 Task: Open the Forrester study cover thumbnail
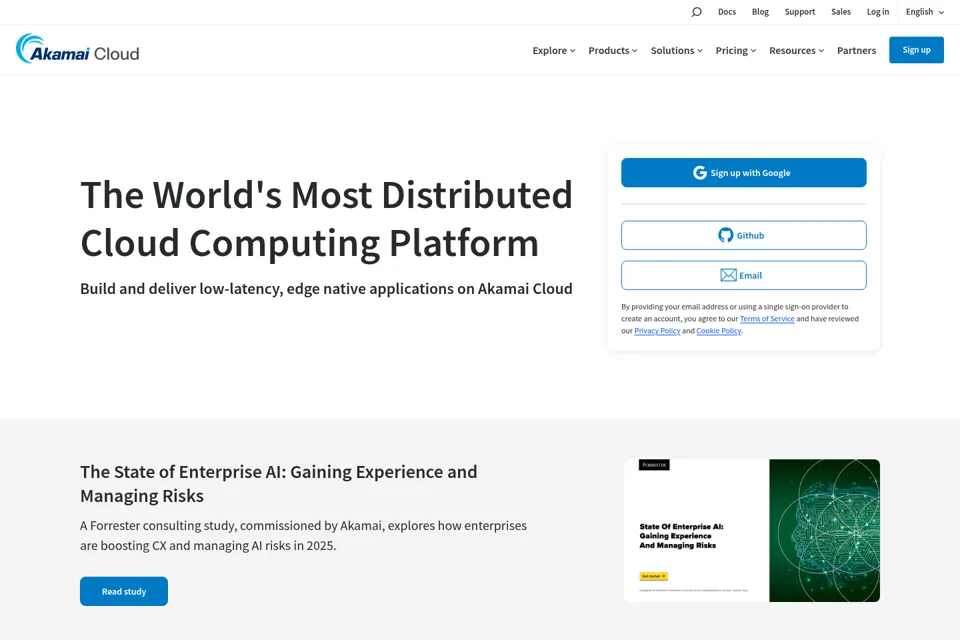tap(751, 530)
